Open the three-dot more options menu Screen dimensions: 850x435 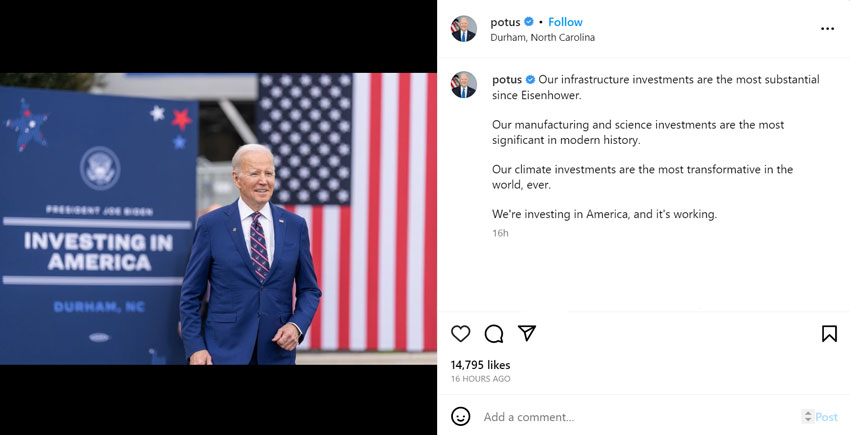coord(827,29)
